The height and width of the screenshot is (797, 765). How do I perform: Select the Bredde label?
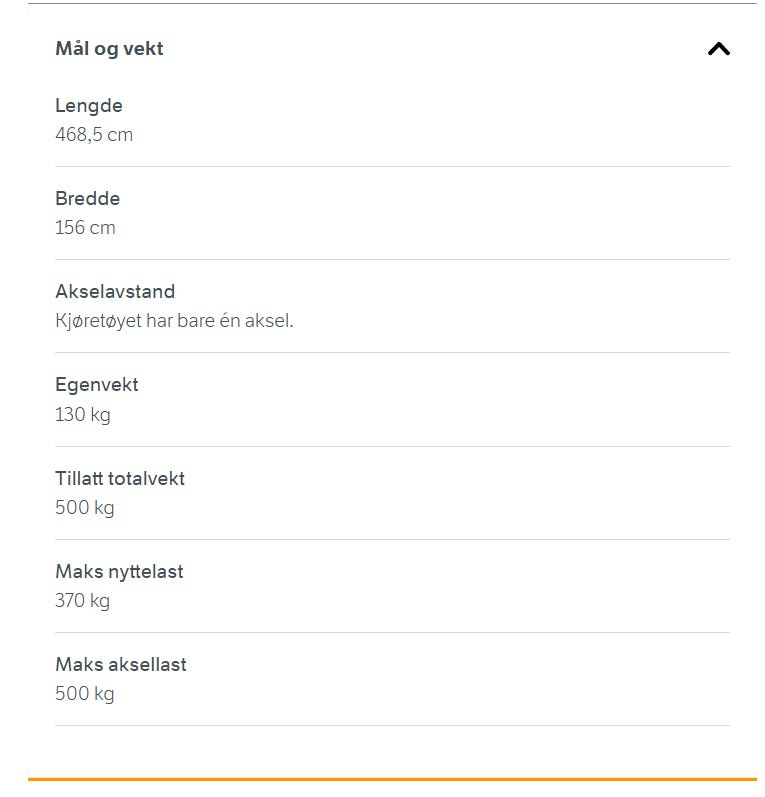[87, 198]
